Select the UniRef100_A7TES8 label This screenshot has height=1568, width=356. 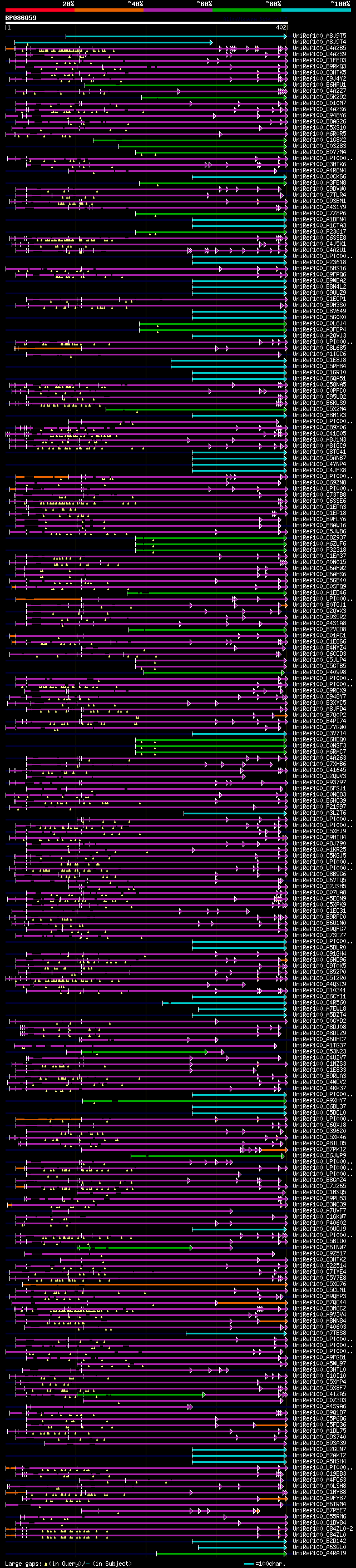coord(319,1333)
